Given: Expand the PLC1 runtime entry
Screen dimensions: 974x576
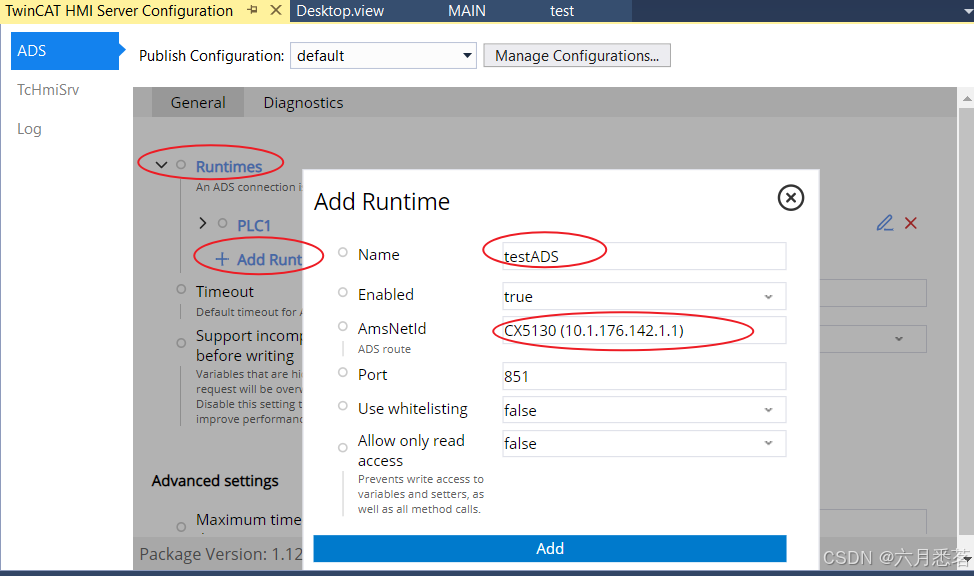Looking at the screenshot, I should 203,222.
